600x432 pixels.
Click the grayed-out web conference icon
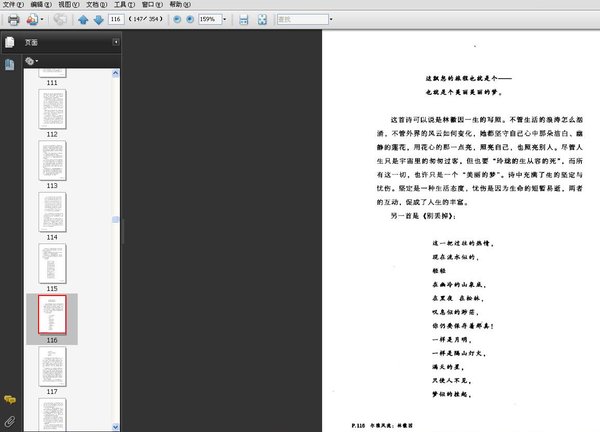(60, 20)
